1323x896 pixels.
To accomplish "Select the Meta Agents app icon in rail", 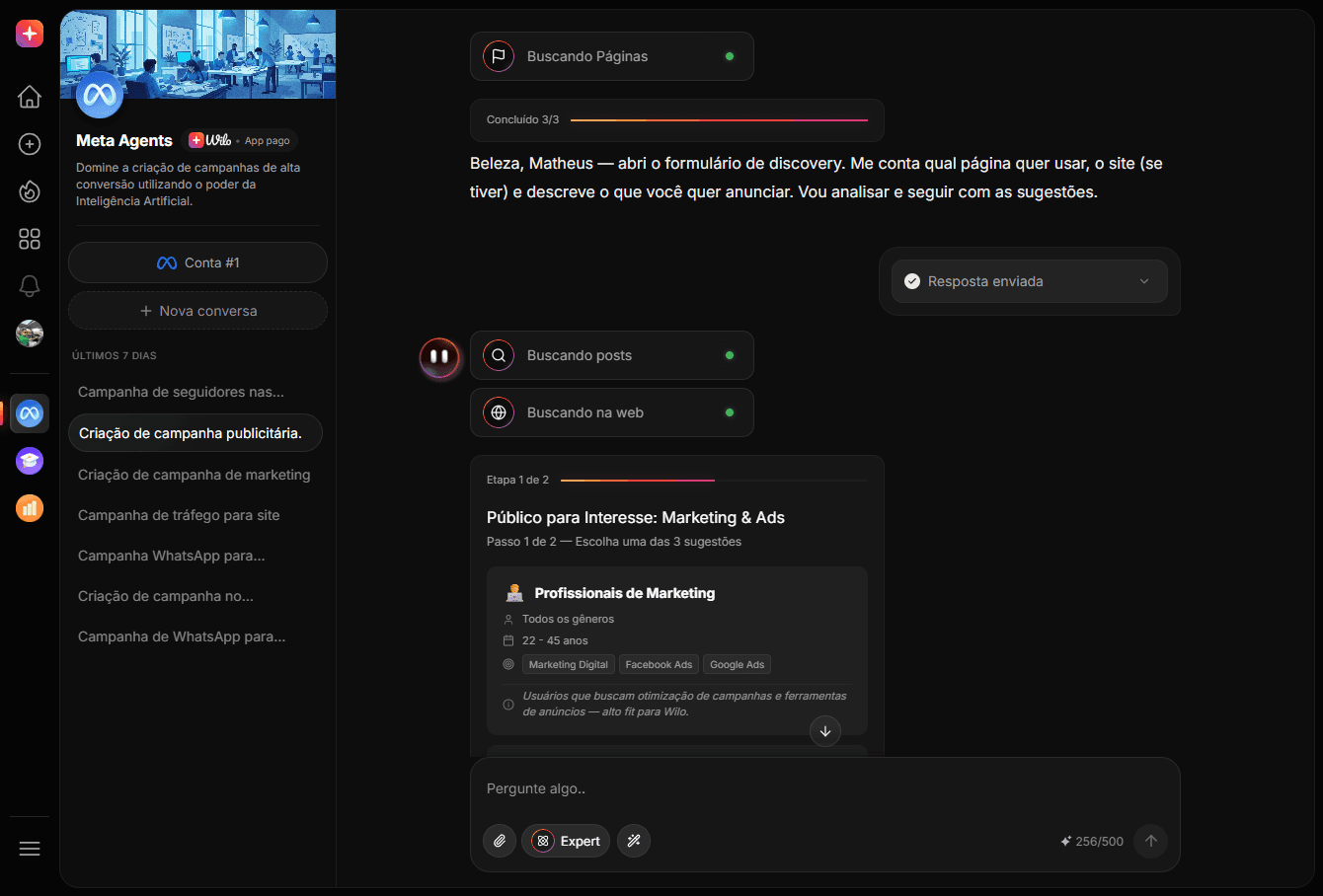I will (30, 413).
